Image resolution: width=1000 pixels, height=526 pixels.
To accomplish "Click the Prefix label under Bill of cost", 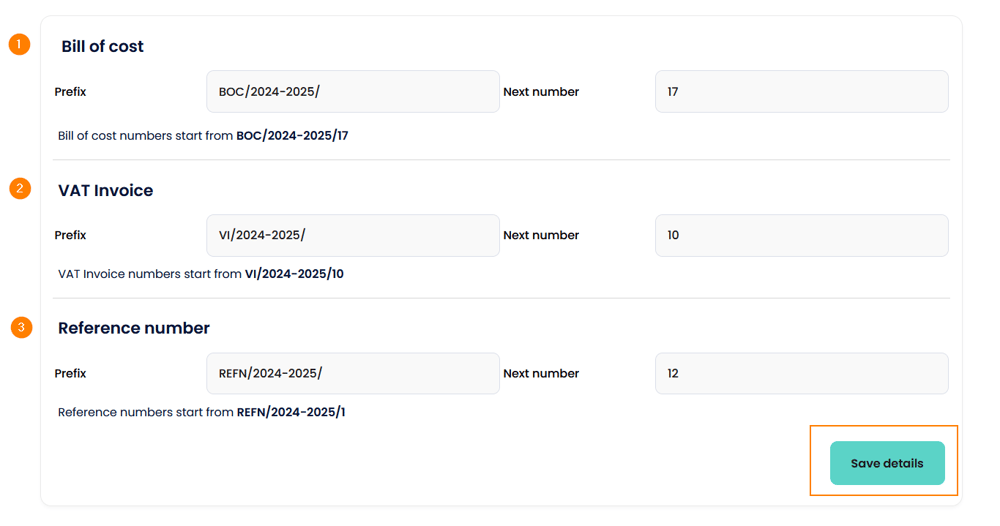I will (x=70, y=92).
